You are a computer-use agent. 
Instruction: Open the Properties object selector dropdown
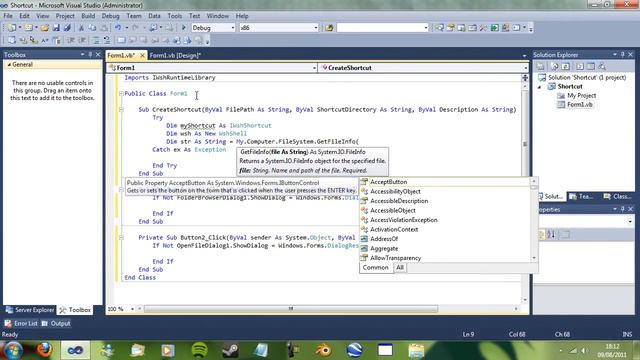[630, 222]
